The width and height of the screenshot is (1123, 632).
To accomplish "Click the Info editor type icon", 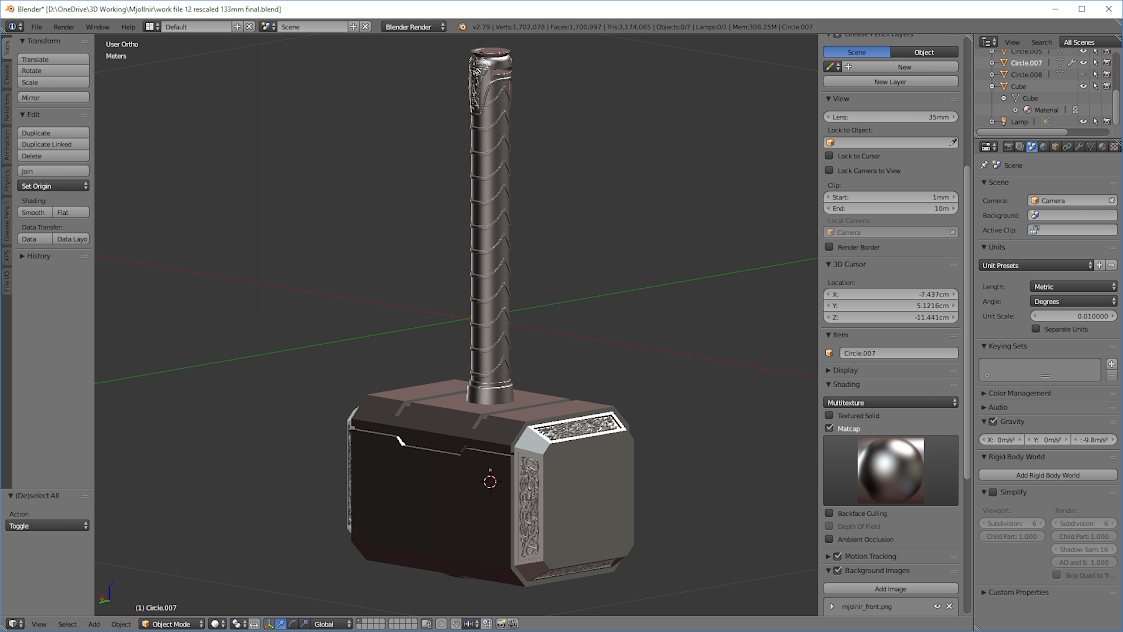I will pyautogui.click(x=14, y=27).
